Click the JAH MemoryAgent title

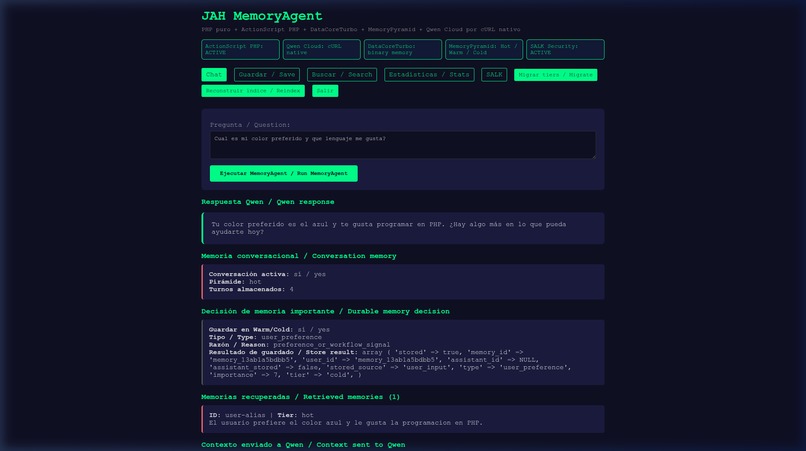[x=262, y=16]
